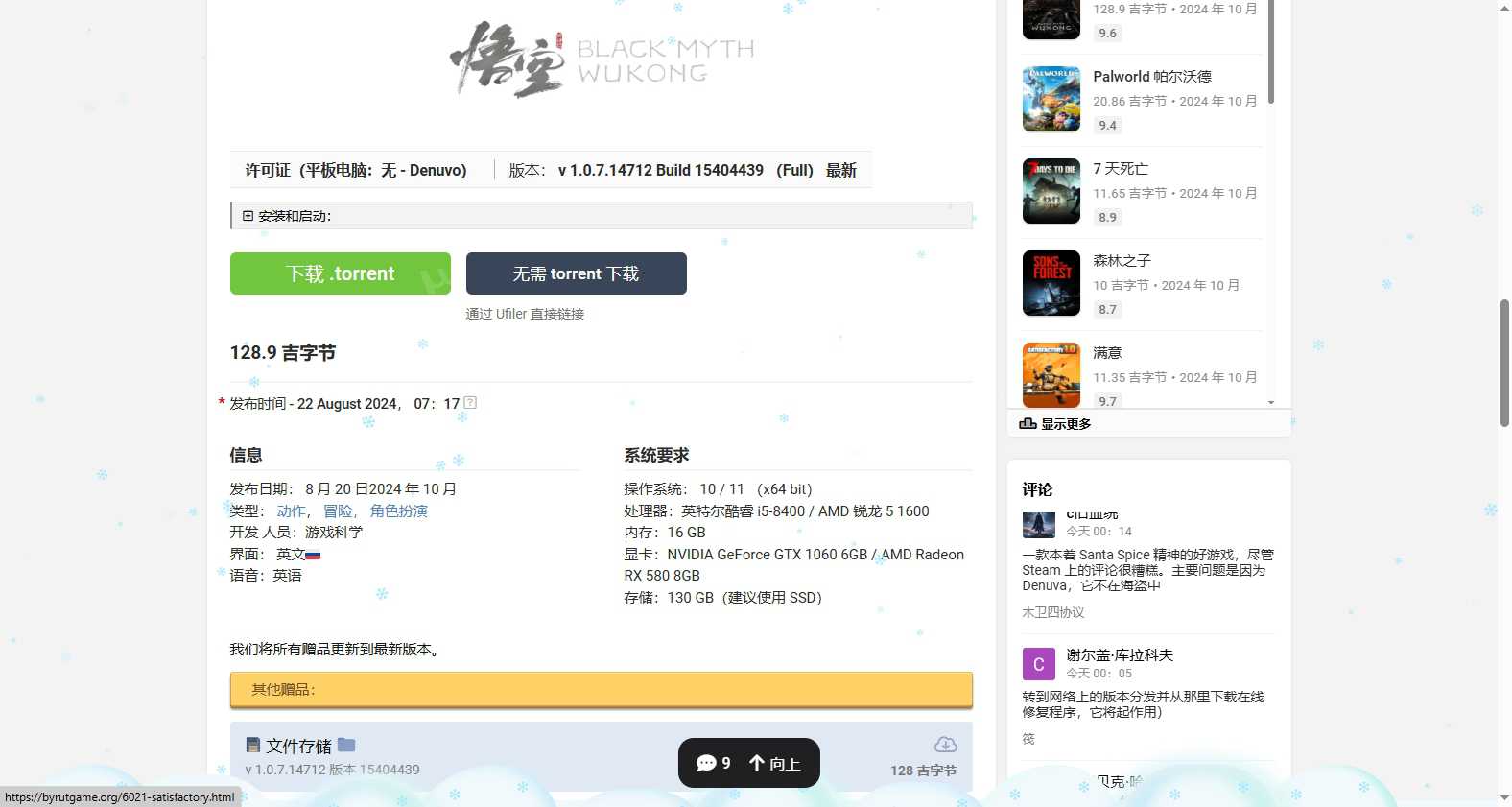Screen dimensions: 1512x807
Task: Open the Palworld 帕尔沃德 game thumbnail
Action: tap(1051, 99)
